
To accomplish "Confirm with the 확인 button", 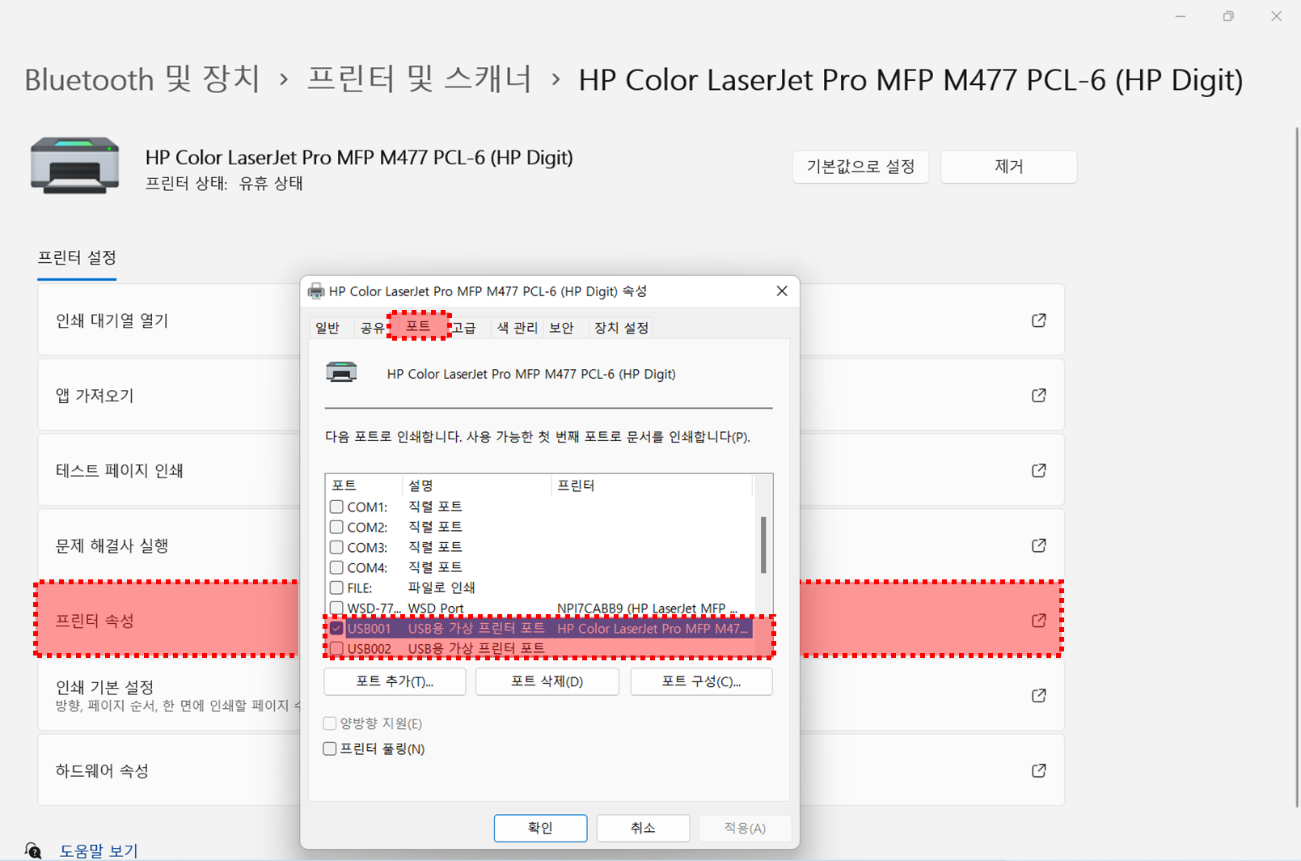I will [x=540, y=828].
